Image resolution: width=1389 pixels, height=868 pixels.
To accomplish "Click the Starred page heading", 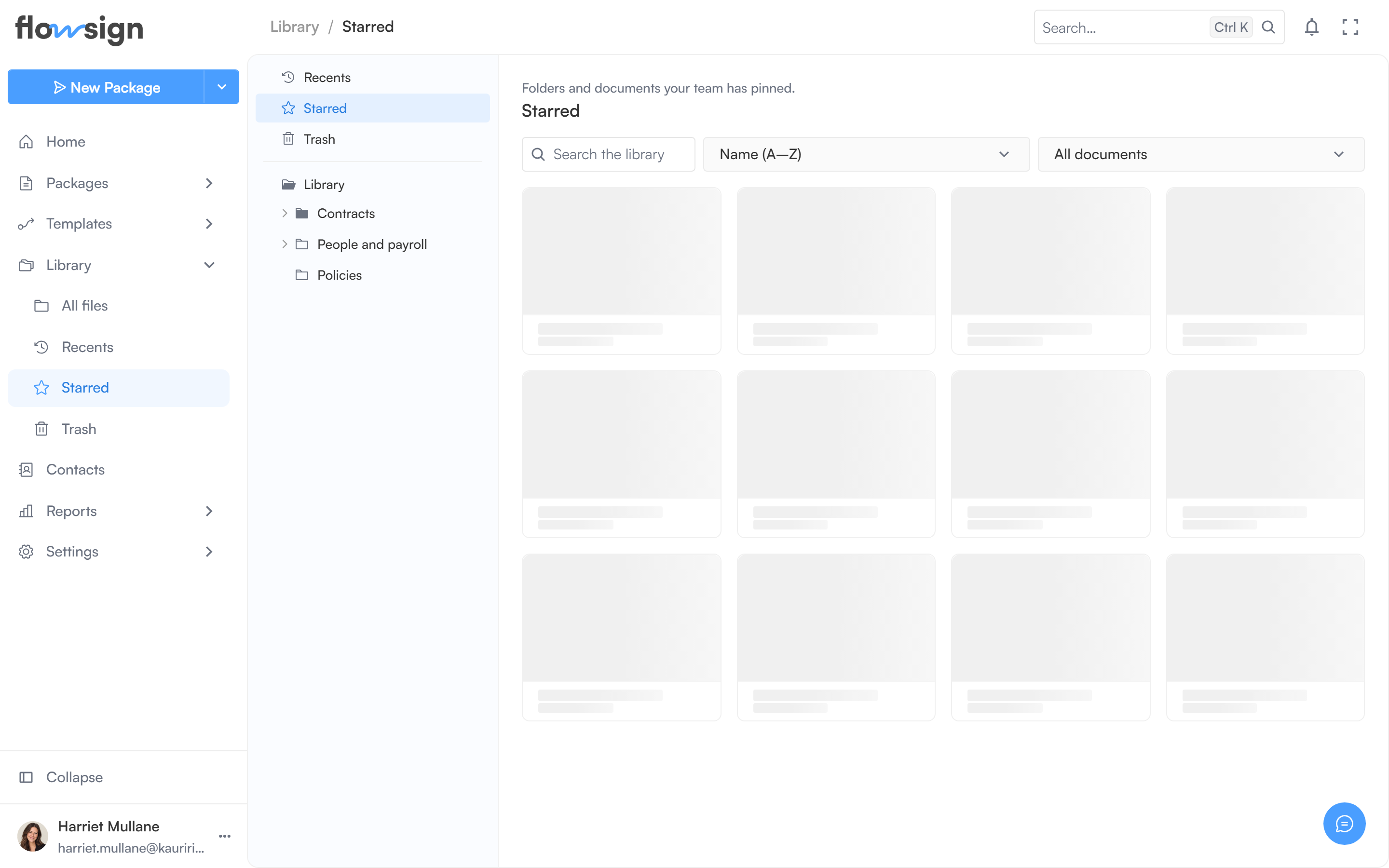I will coord(550,111).
